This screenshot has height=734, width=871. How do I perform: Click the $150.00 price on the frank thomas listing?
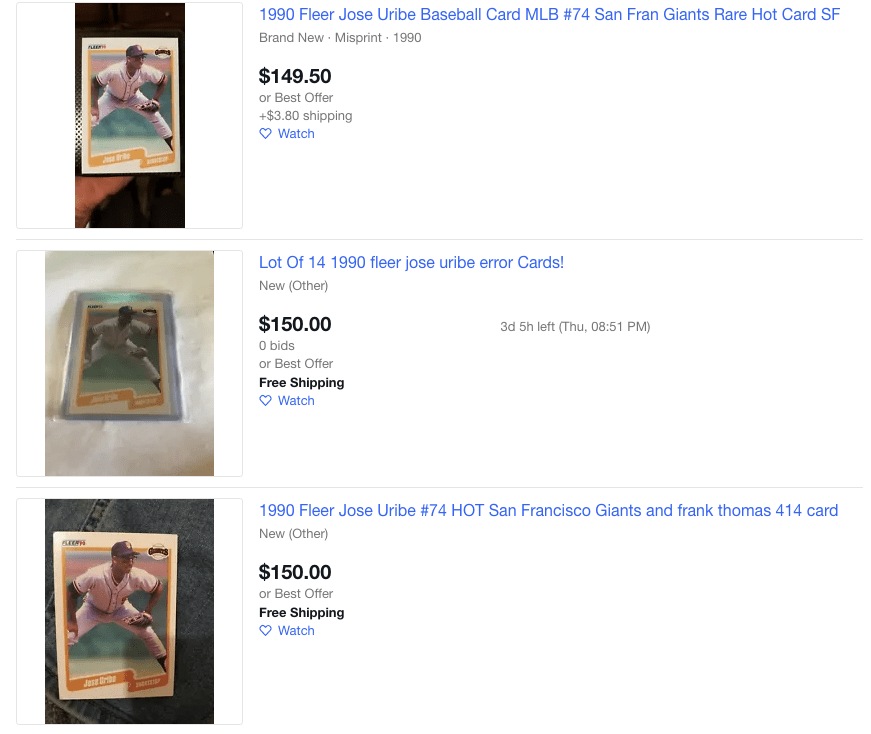(295, 572)
